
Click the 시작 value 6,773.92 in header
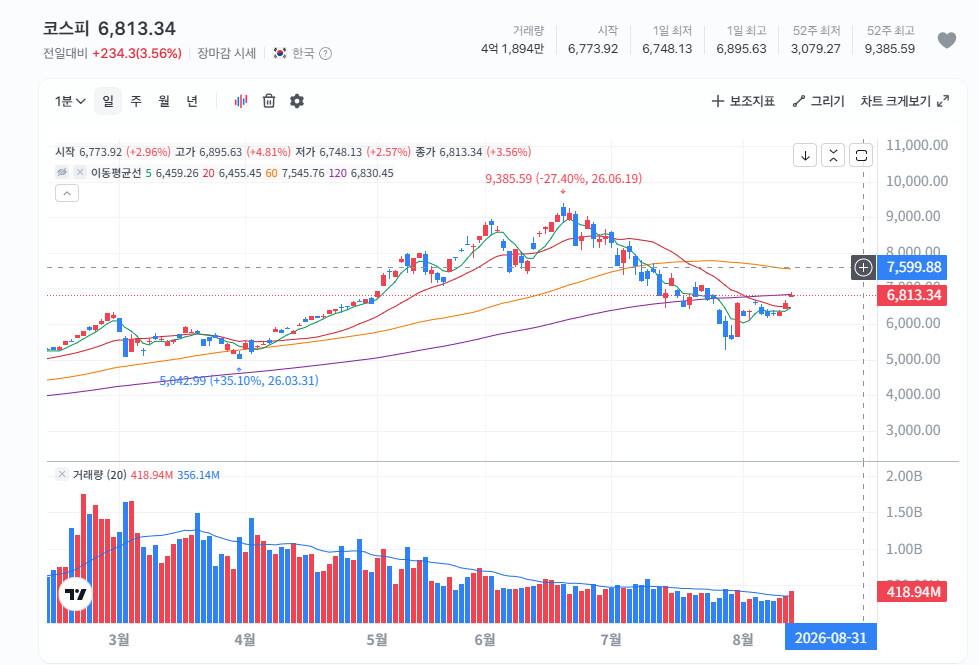pos(593,49)
